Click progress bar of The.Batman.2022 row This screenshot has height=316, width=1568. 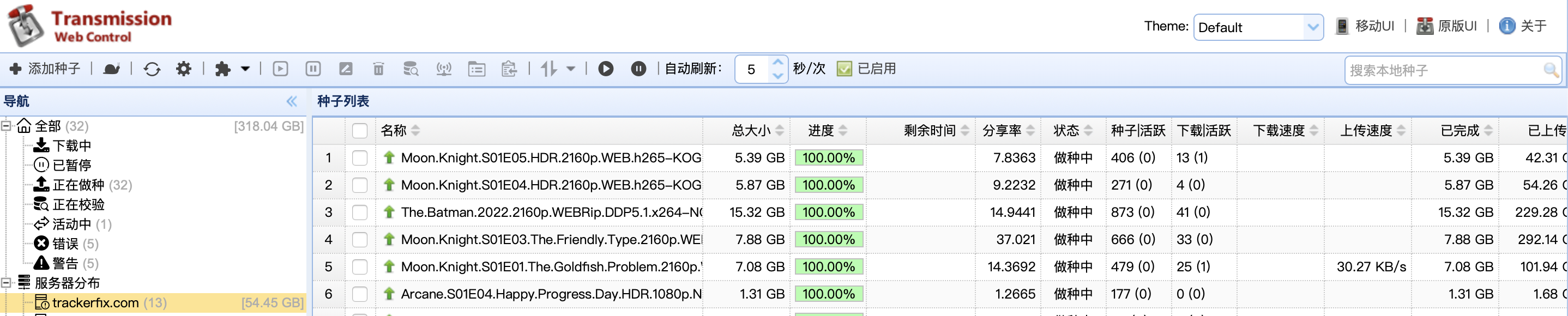(829, 212)
